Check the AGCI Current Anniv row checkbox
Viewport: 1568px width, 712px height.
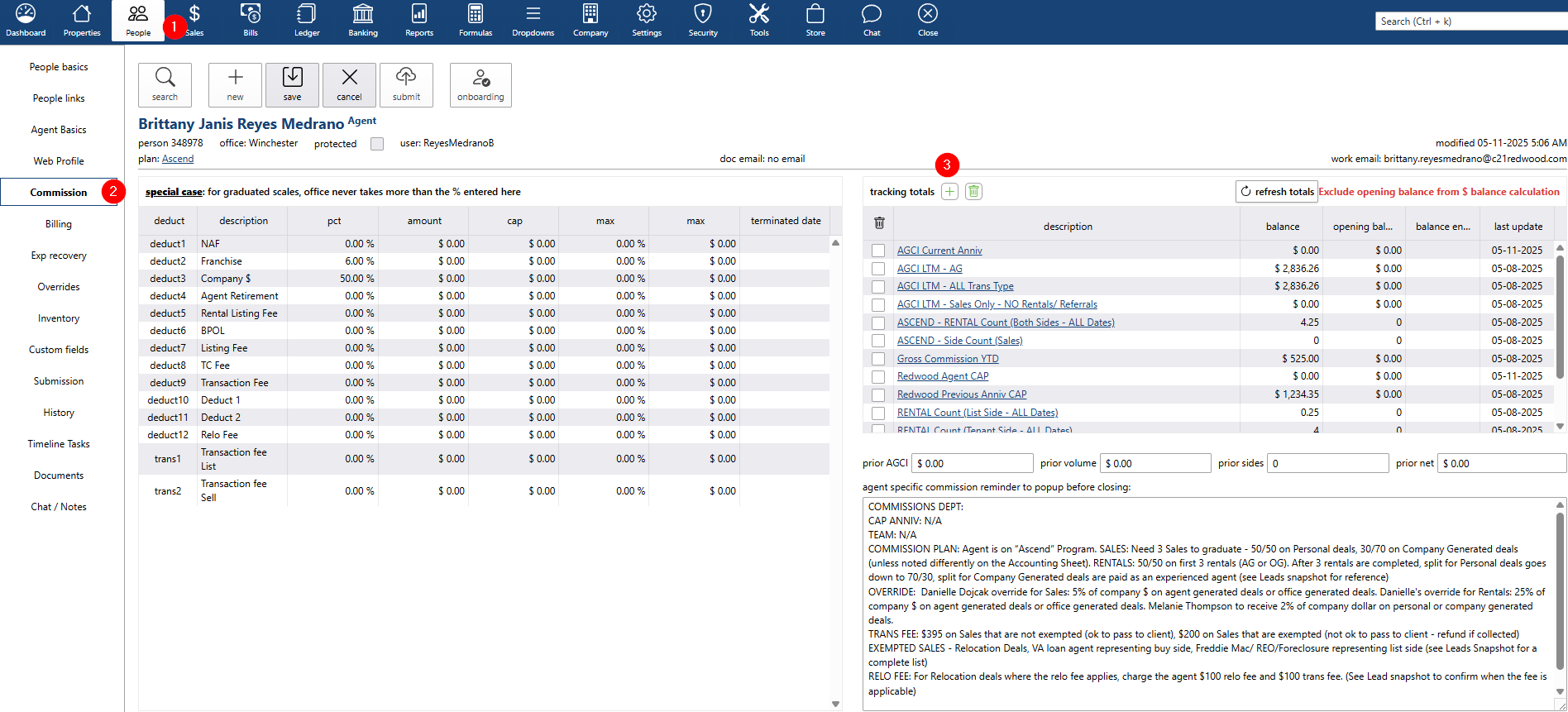(x=878, y=251)
